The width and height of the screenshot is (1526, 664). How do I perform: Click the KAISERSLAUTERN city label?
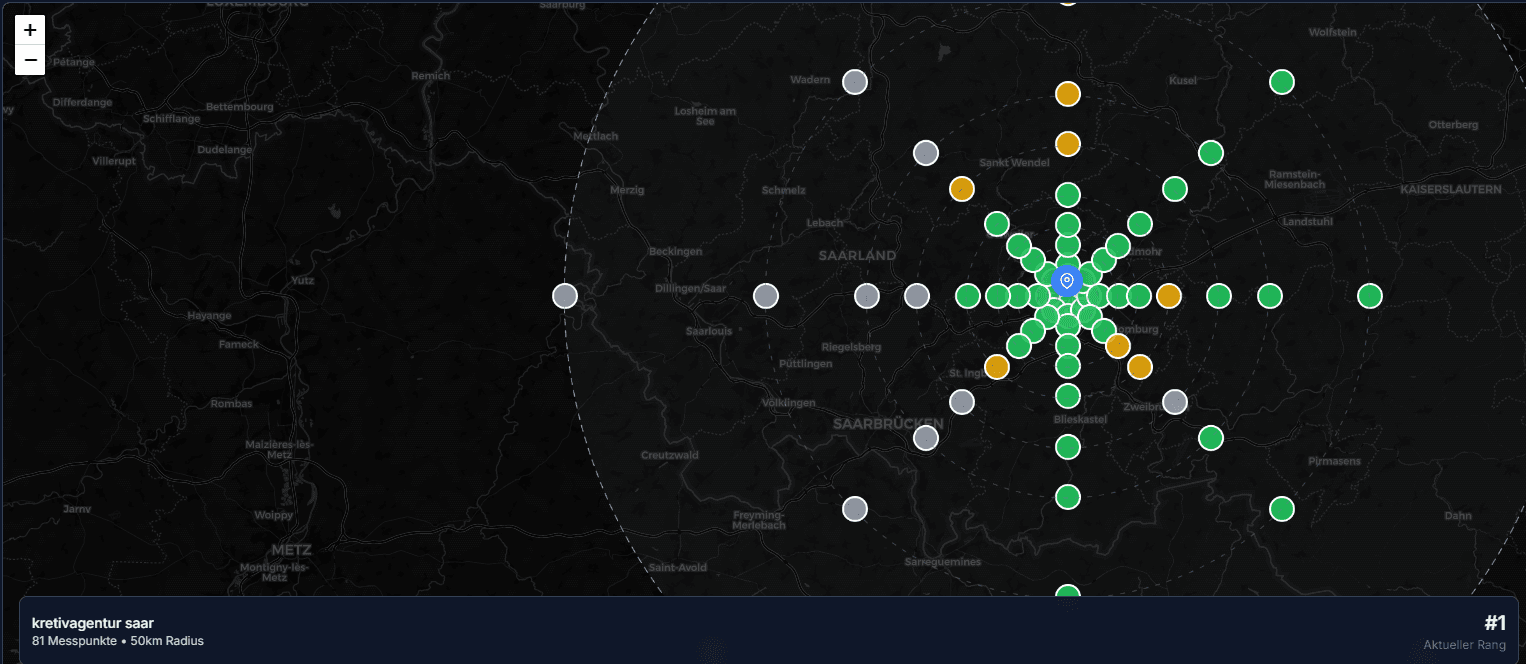pos(1451,189)
